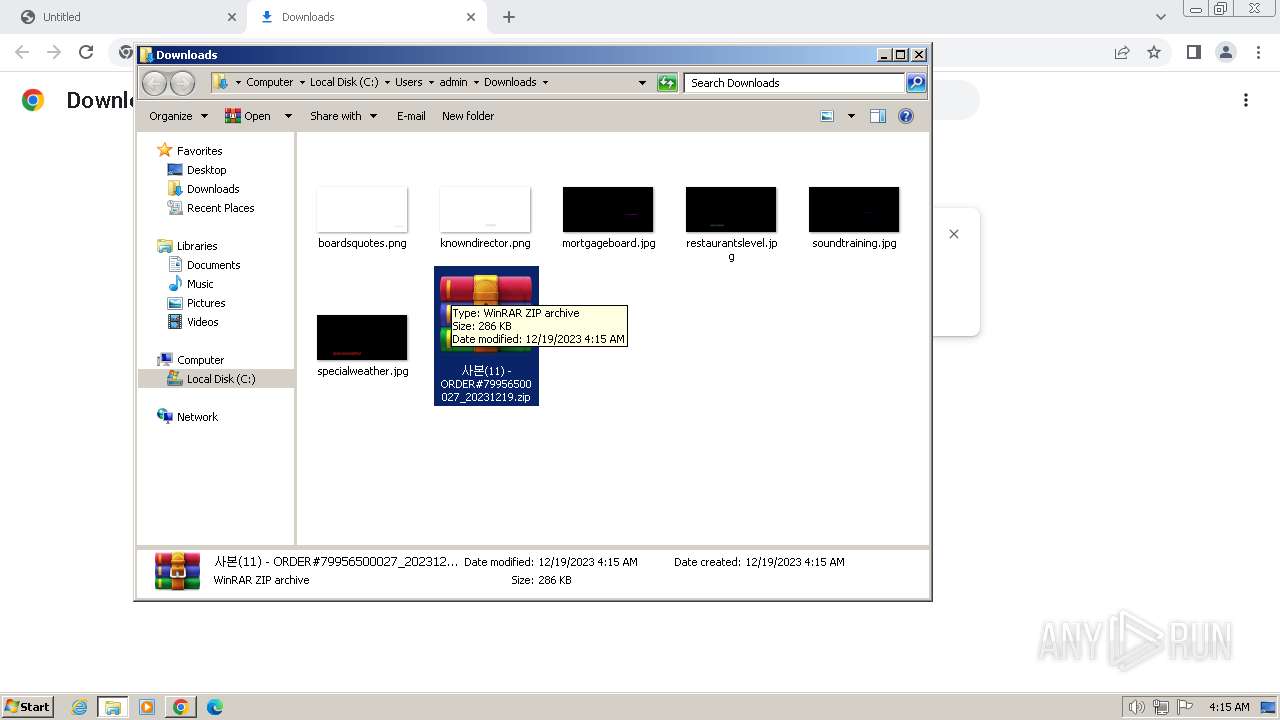Launch Internet Explorer from the taskbar
Screen dimensions: 1280x720
[79, 707]
